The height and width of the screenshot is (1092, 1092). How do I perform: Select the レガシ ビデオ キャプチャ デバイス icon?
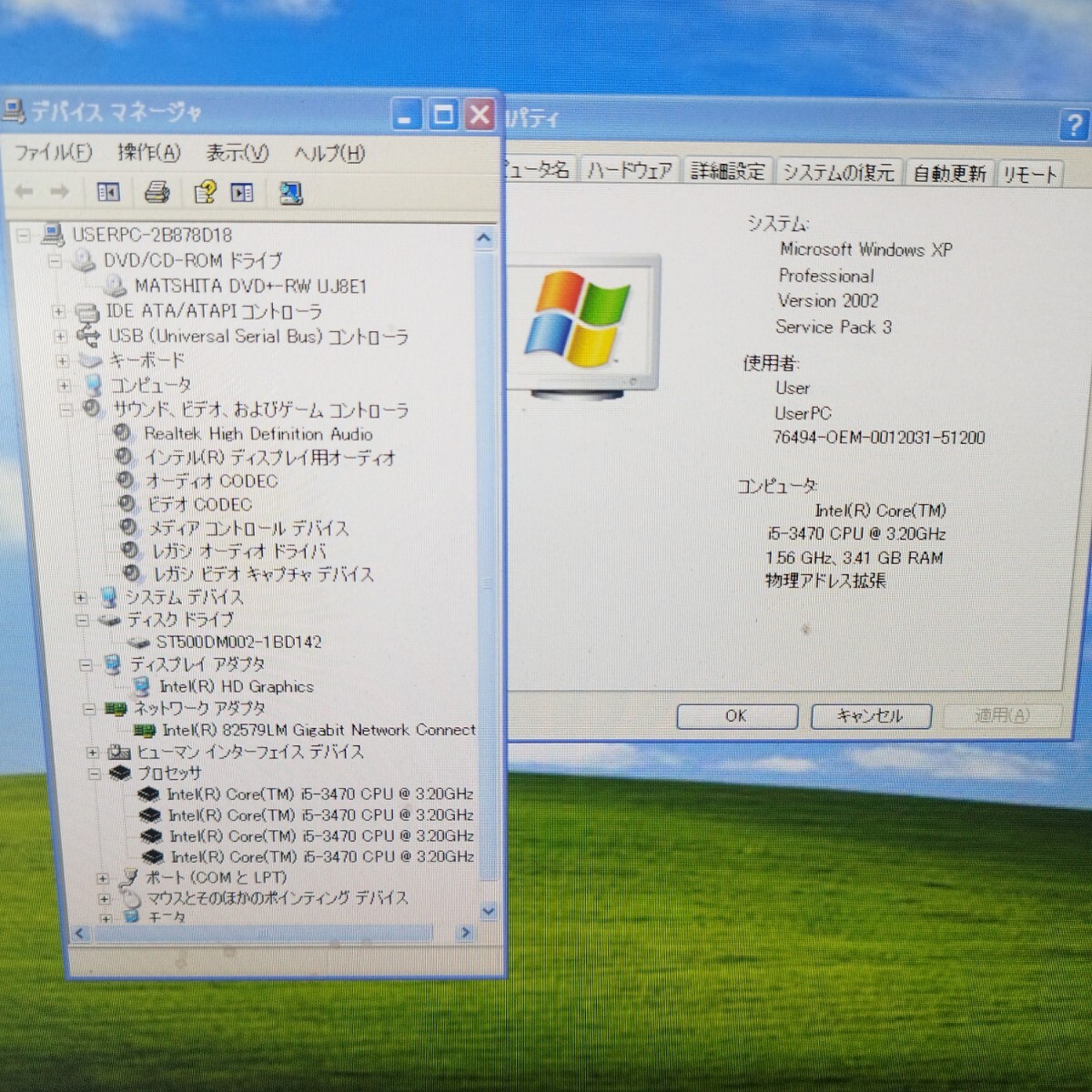coord(134,573)
